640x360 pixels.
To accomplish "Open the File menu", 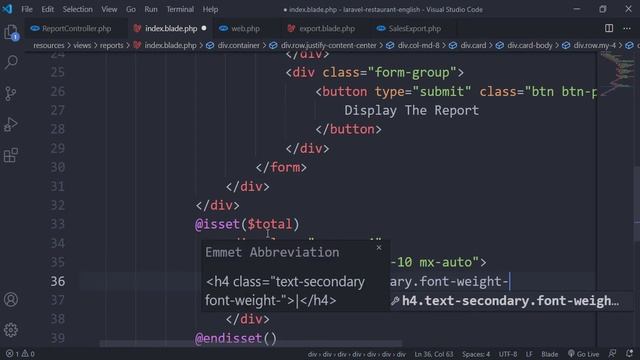I will point(27,9).
